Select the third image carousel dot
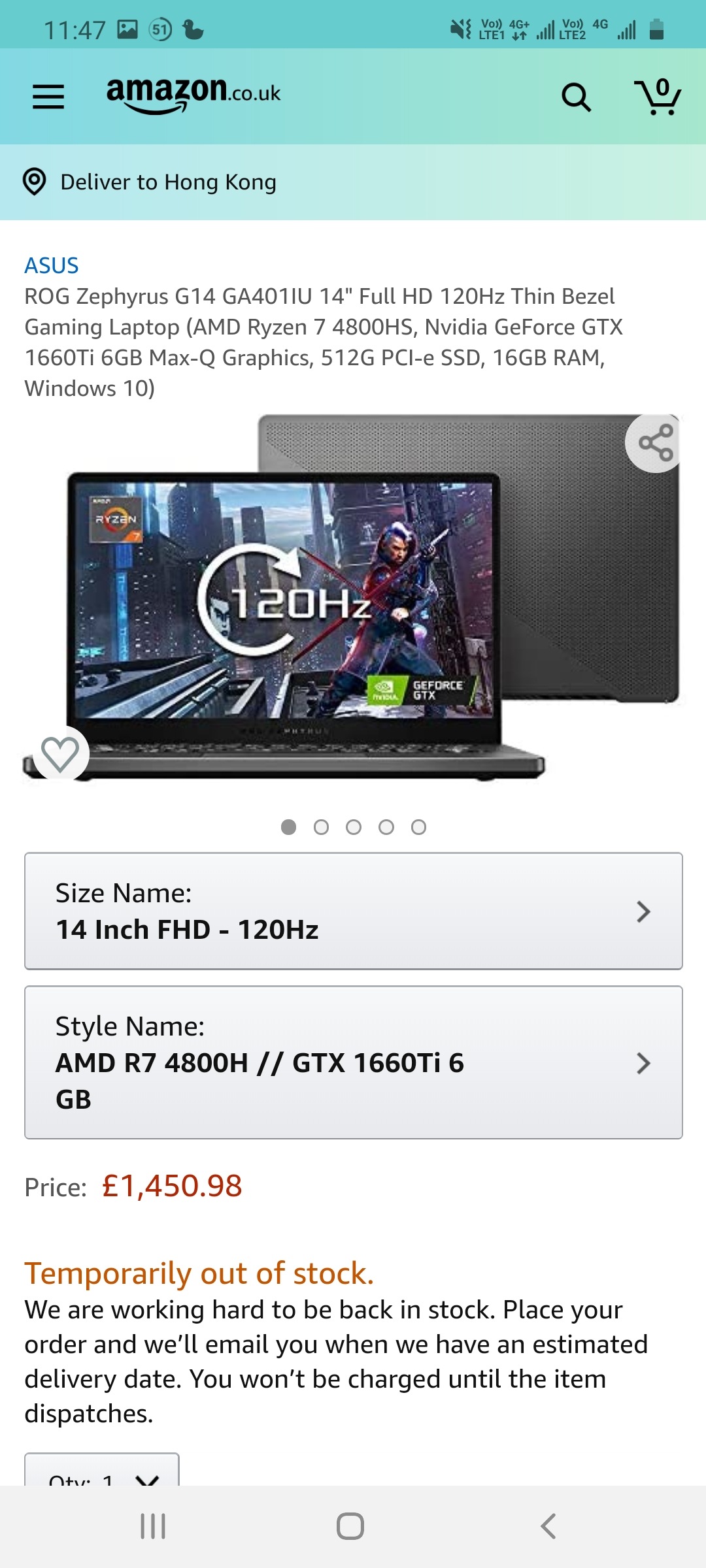 (354, 827)
